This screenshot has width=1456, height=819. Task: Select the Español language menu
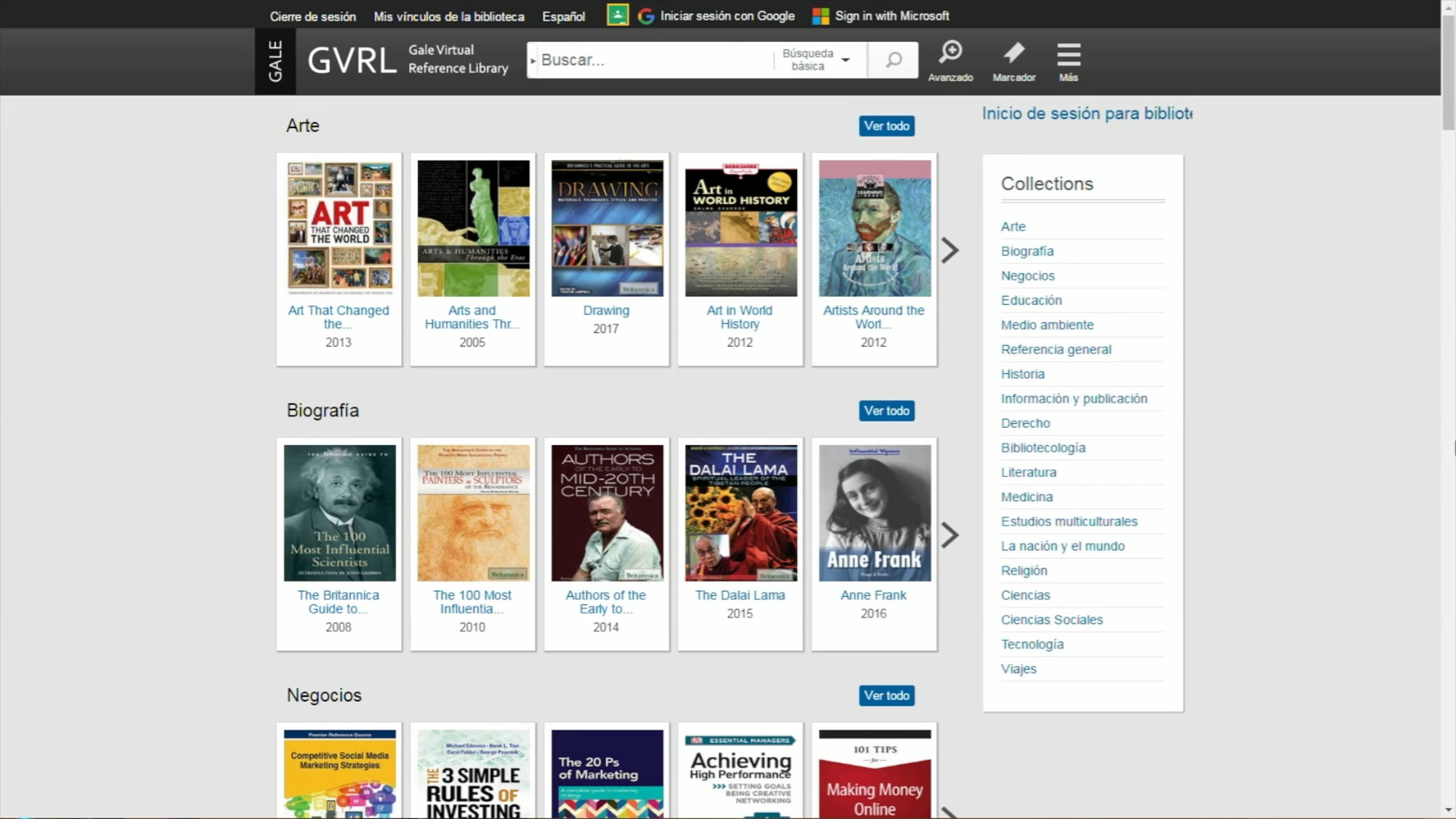pos(564,16)
